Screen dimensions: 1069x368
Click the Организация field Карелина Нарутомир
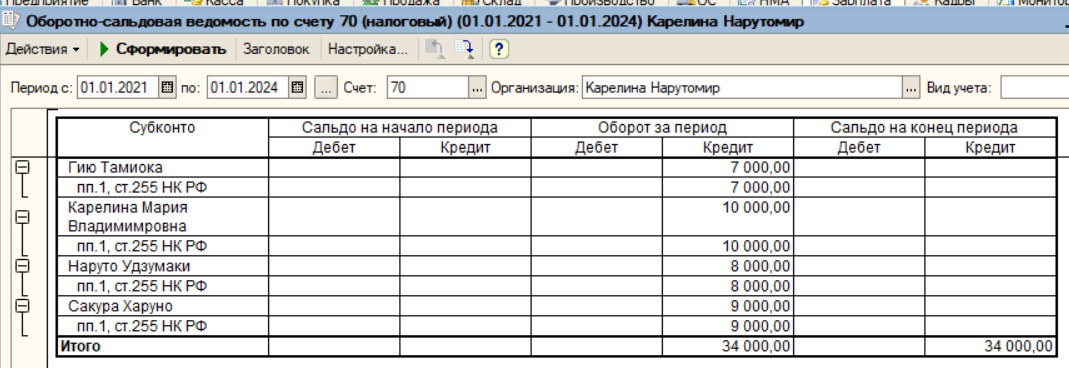tap(742, 87)
